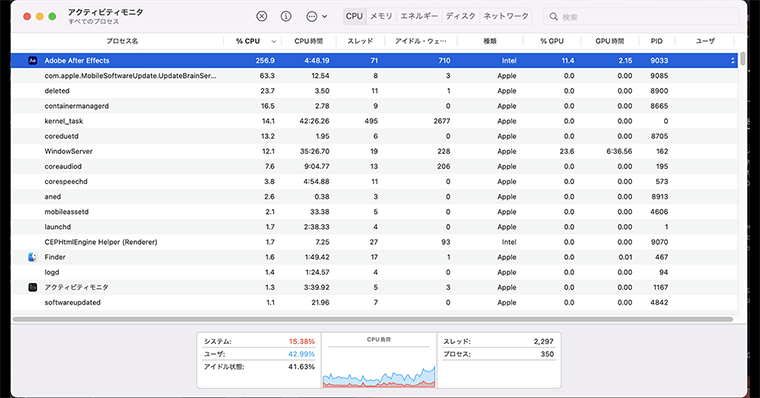Click the CPU負荷 graph

tap(379, 360)
